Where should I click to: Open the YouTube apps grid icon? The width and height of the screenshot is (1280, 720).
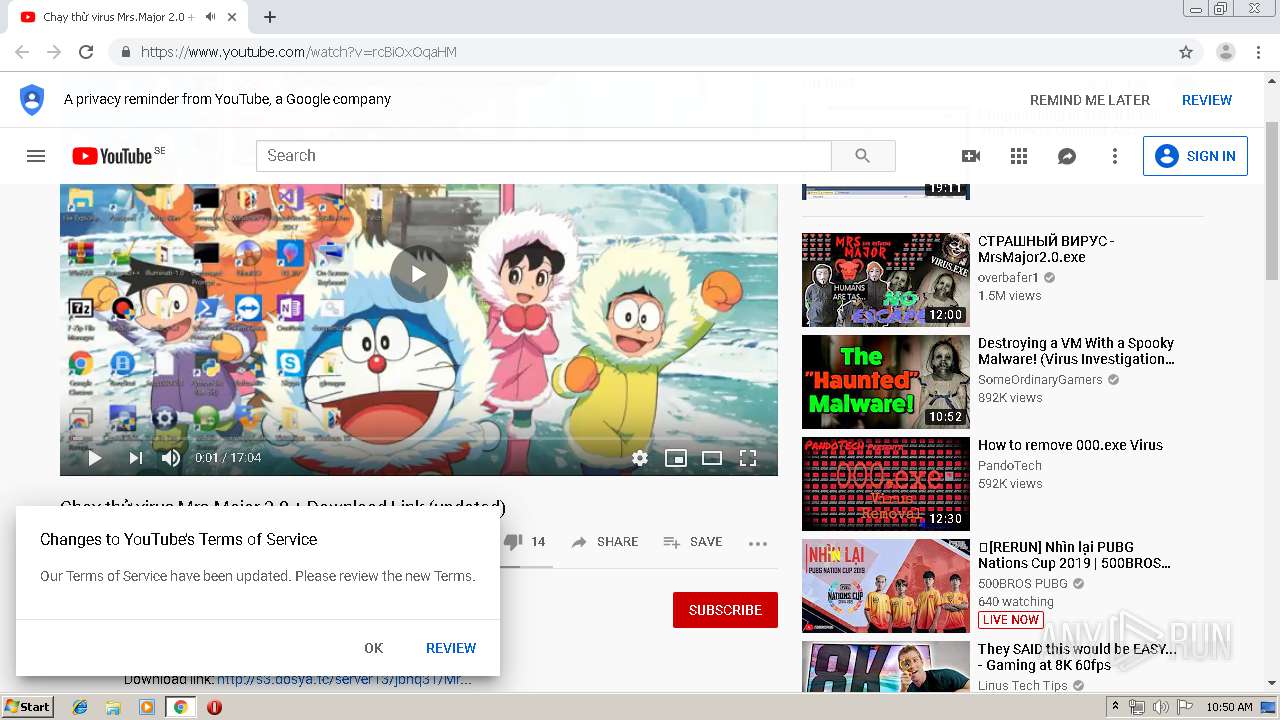pos(1019,156)
